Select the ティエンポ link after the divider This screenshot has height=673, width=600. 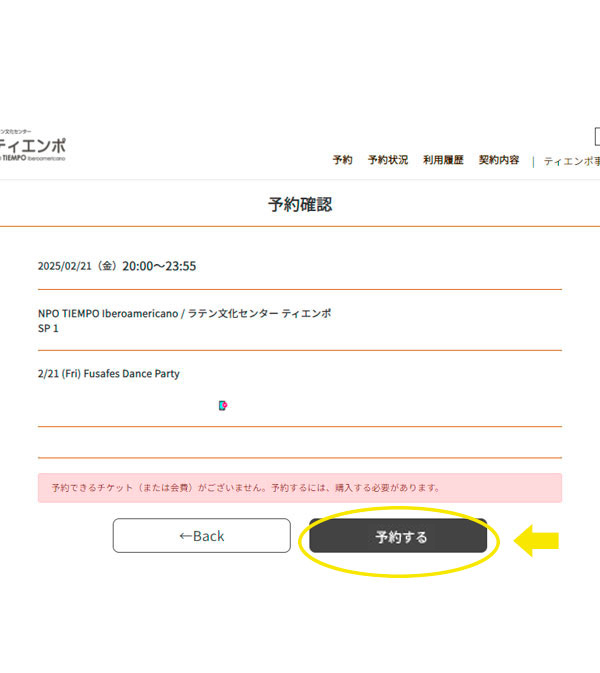[x=572, y=161]
